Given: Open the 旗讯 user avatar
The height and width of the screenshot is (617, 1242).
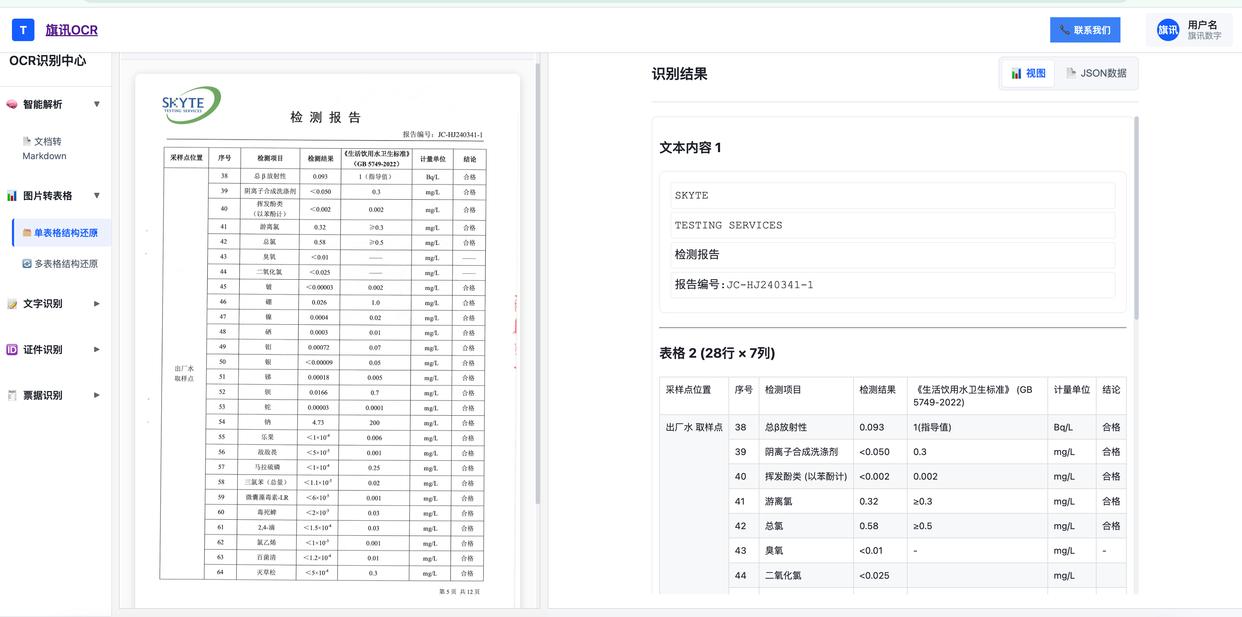Looking at the screenshot, I should [x=1168, y=30].
